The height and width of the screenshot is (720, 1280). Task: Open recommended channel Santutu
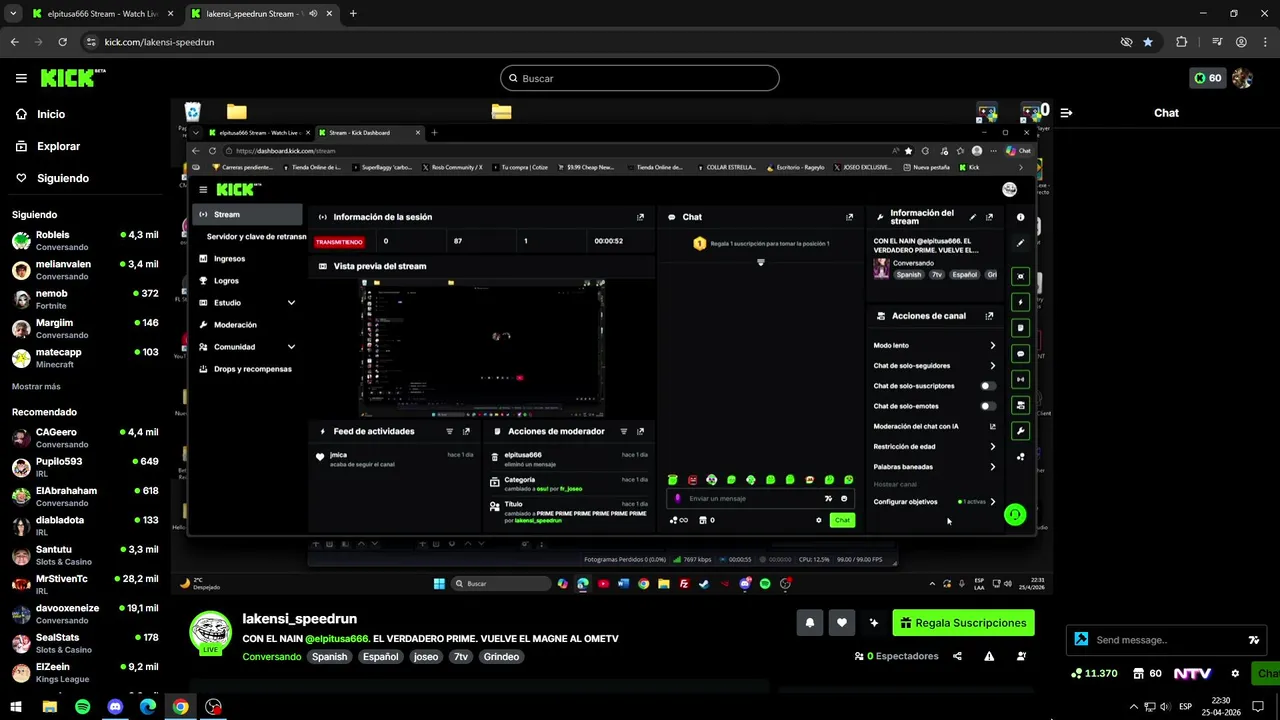pyautogui.click(x=85, y=555)
